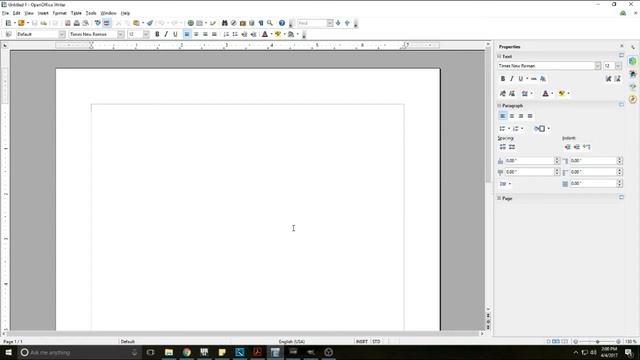Click the Export as PDF icon
The image size is (640, 360).
[68, 23]
